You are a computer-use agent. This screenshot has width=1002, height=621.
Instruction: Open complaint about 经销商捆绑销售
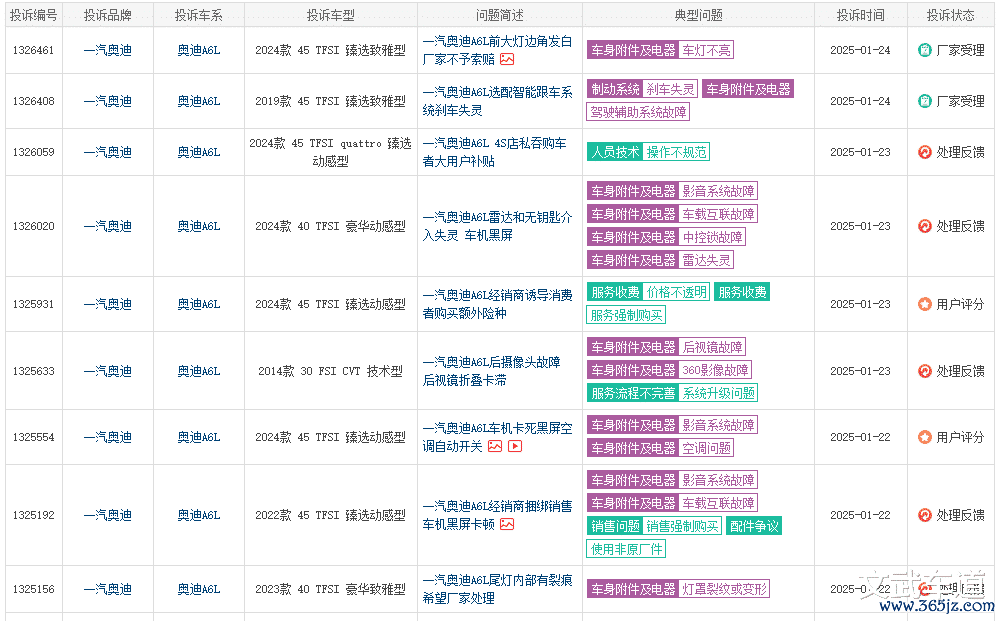[x=497, y=515]
